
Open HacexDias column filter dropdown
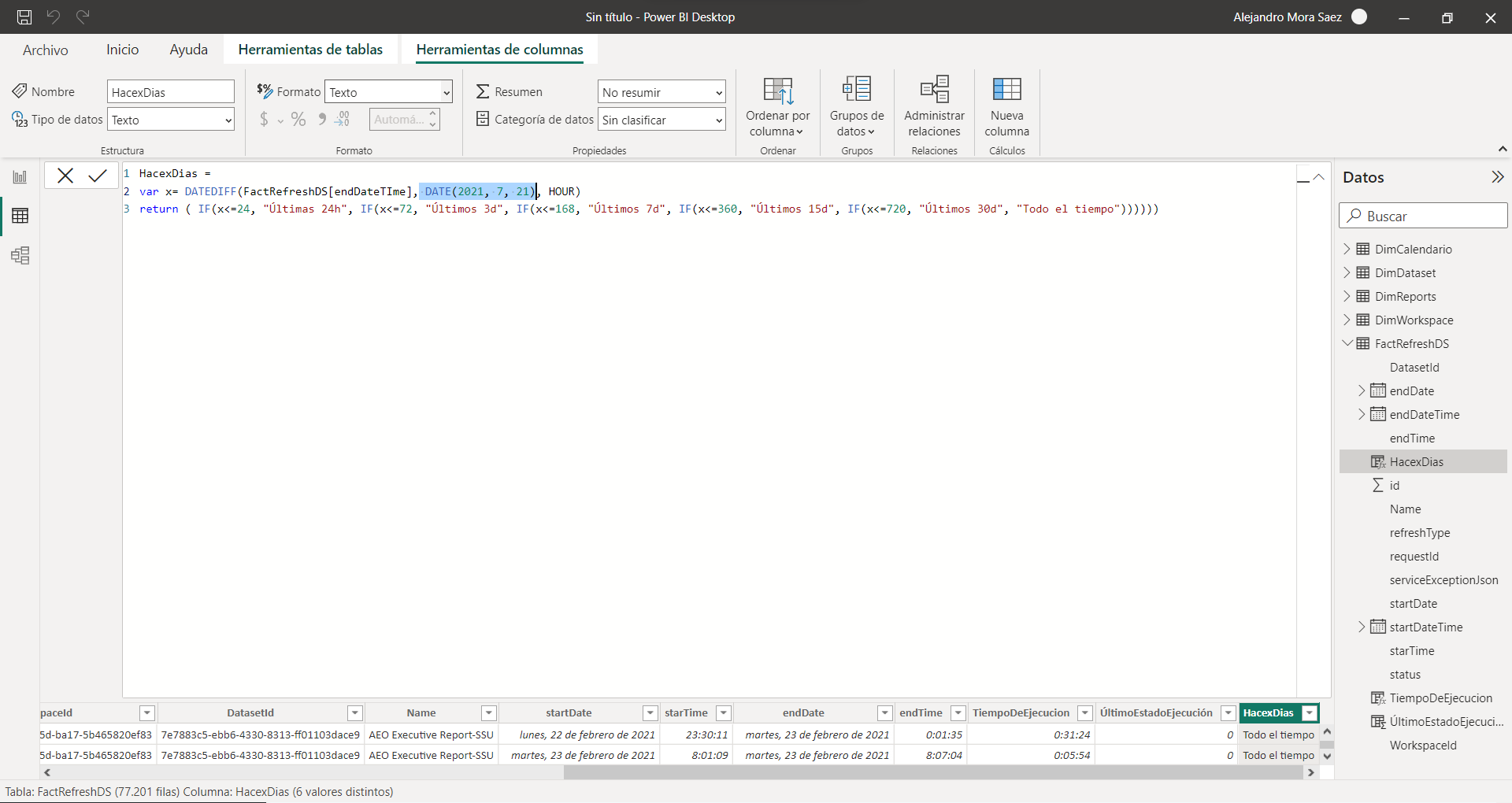(x=1310, y=713)
